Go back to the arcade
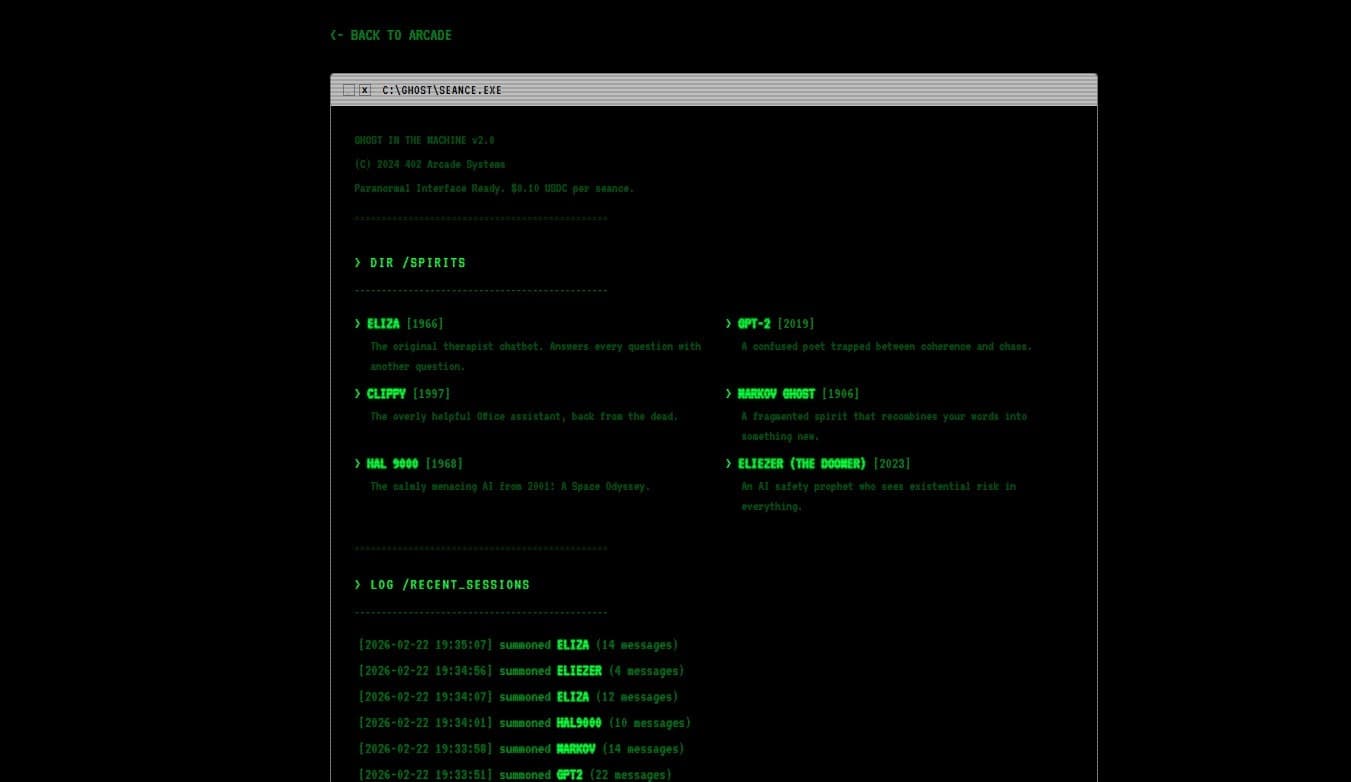The width and height of the screenshot is (1351, 782). coord(390,35)
